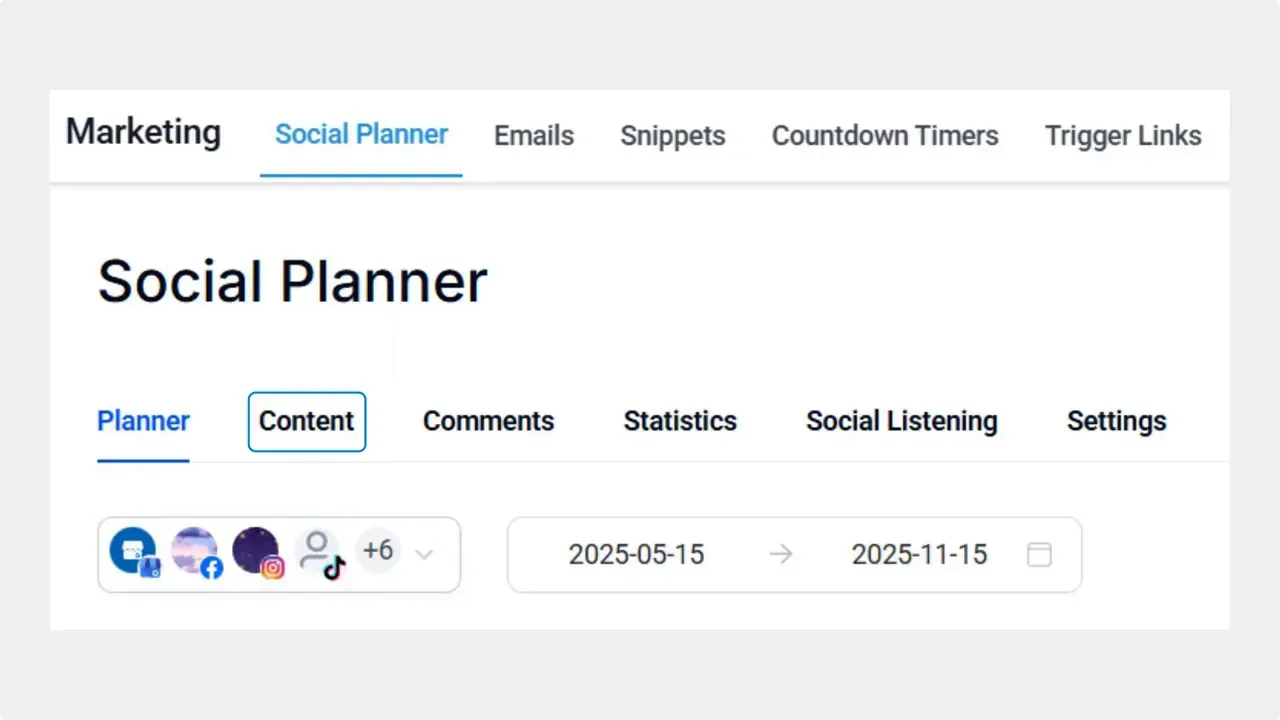Viewport: 1280px width, 720px height.
Task: Switch to the Emails section
Action: tap(533, 135)
